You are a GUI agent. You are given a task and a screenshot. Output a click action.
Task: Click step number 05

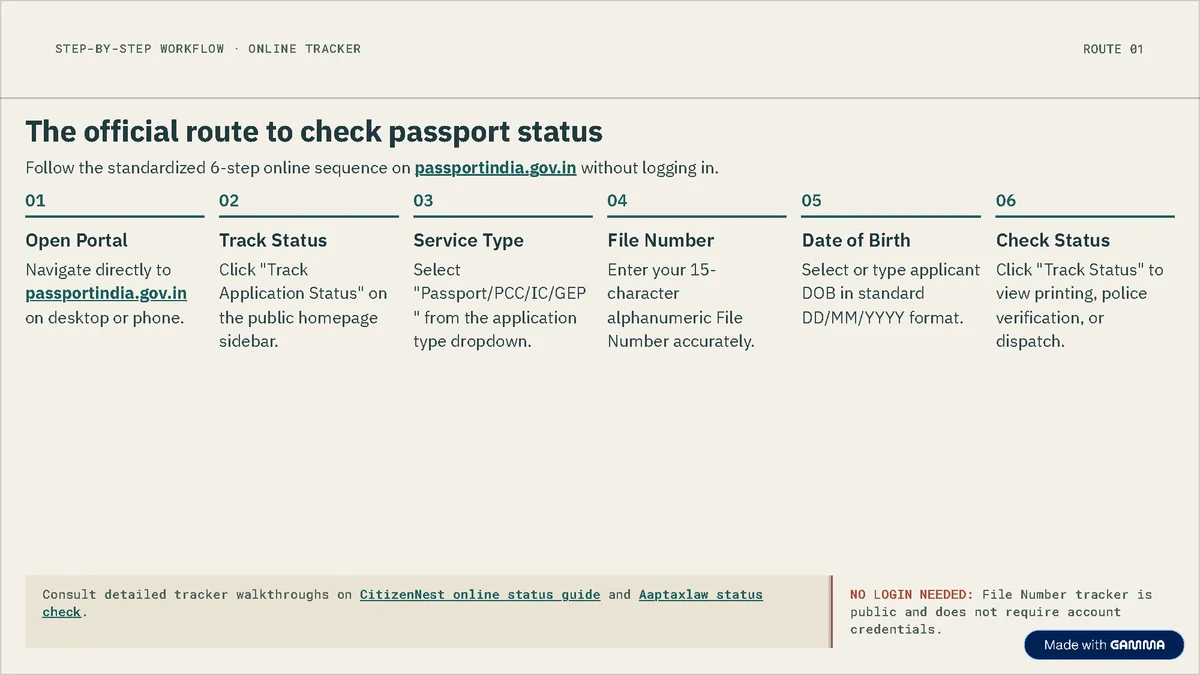click(812, 201)
